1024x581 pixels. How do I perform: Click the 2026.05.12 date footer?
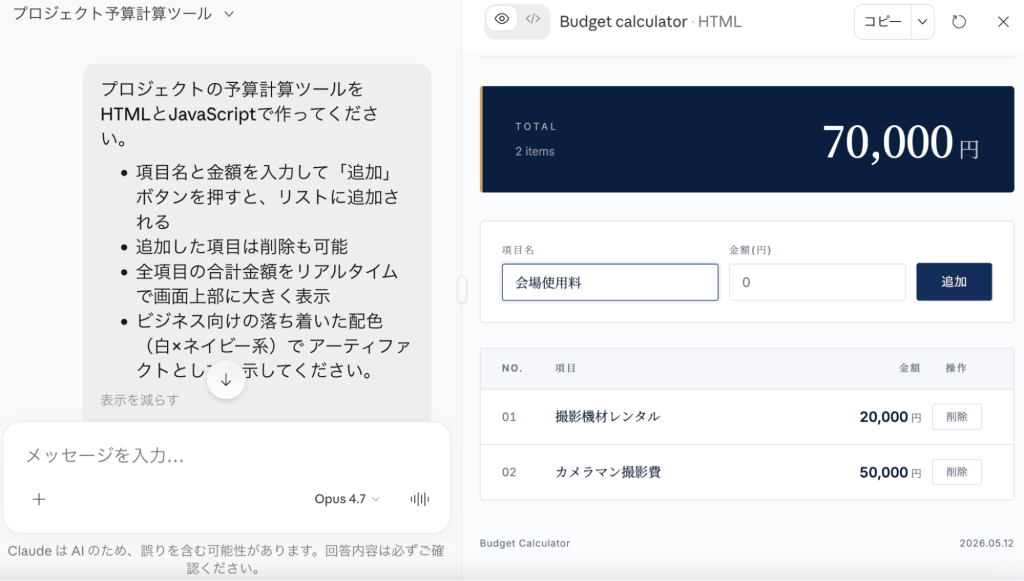pos(986,543)
